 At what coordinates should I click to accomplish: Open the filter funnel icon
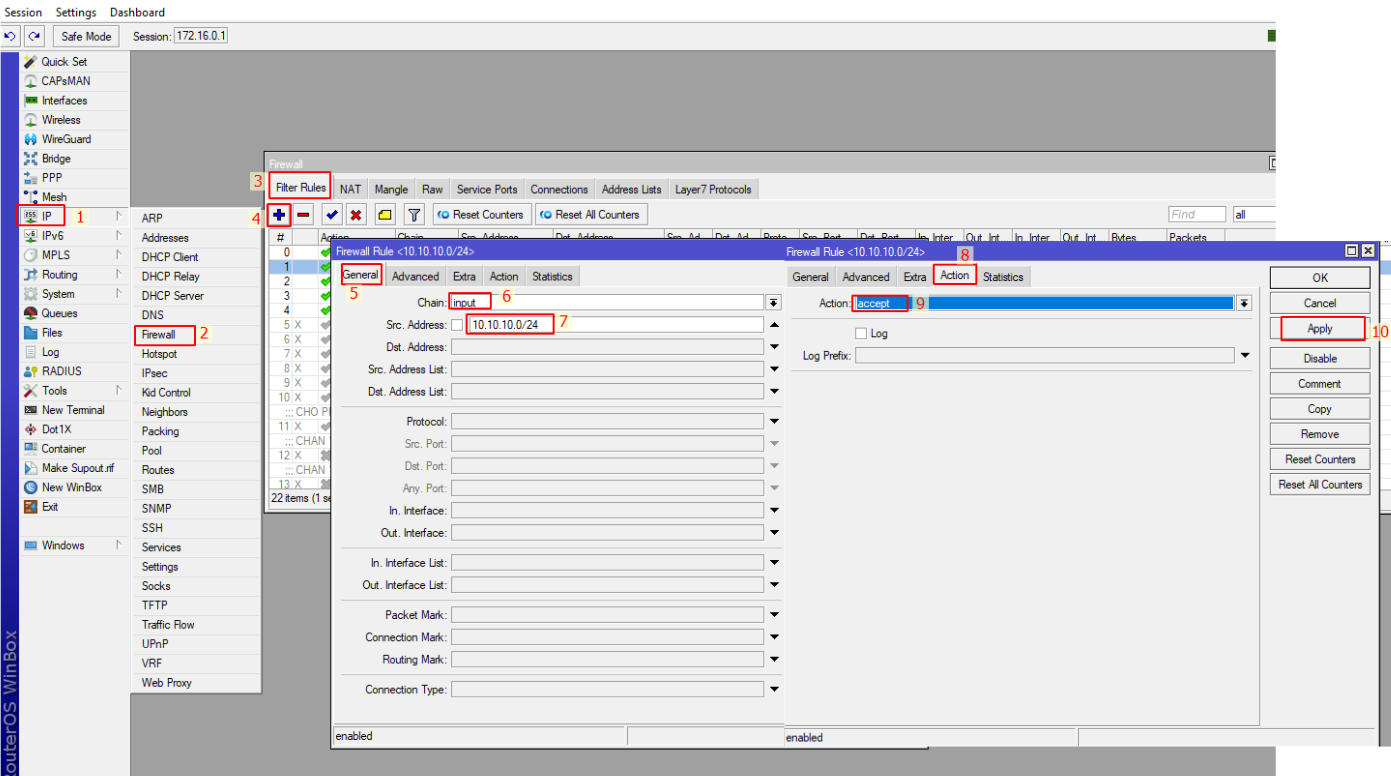coord(414,215)
